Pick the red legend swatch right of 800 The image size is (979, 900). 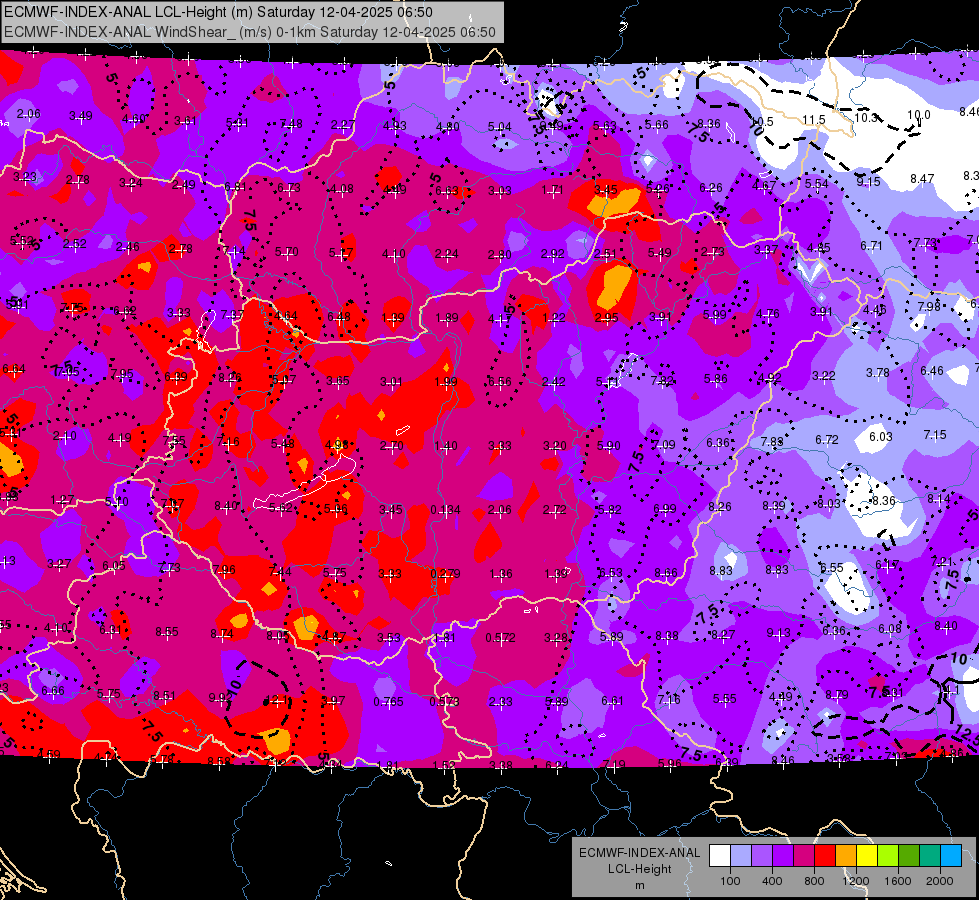click(x=825, y=855)
